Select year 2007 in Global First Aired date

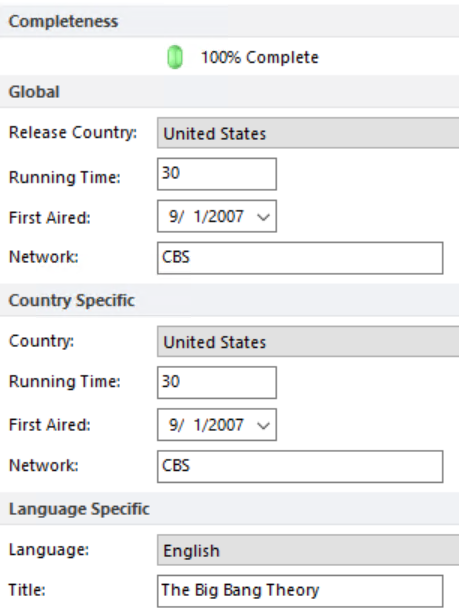[228, 216]
